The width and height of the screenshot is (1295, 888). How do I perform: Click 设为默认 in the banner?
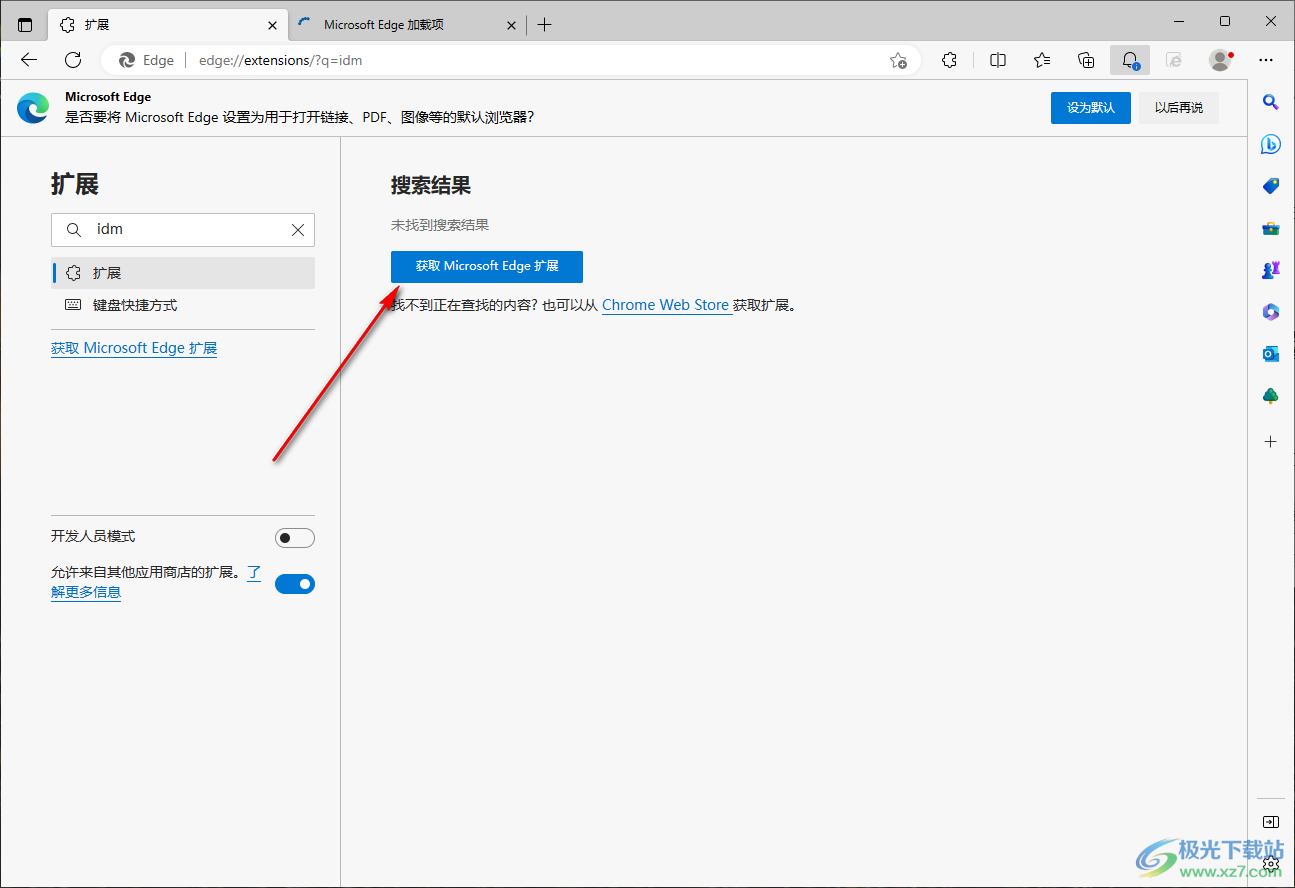(x=1091, y=108)
